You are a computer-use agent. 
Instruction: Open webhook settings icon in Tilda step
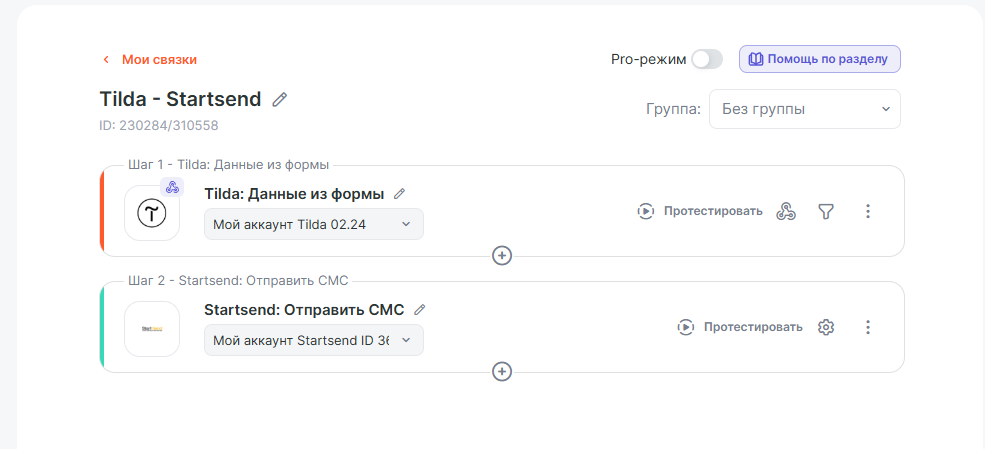786,211
